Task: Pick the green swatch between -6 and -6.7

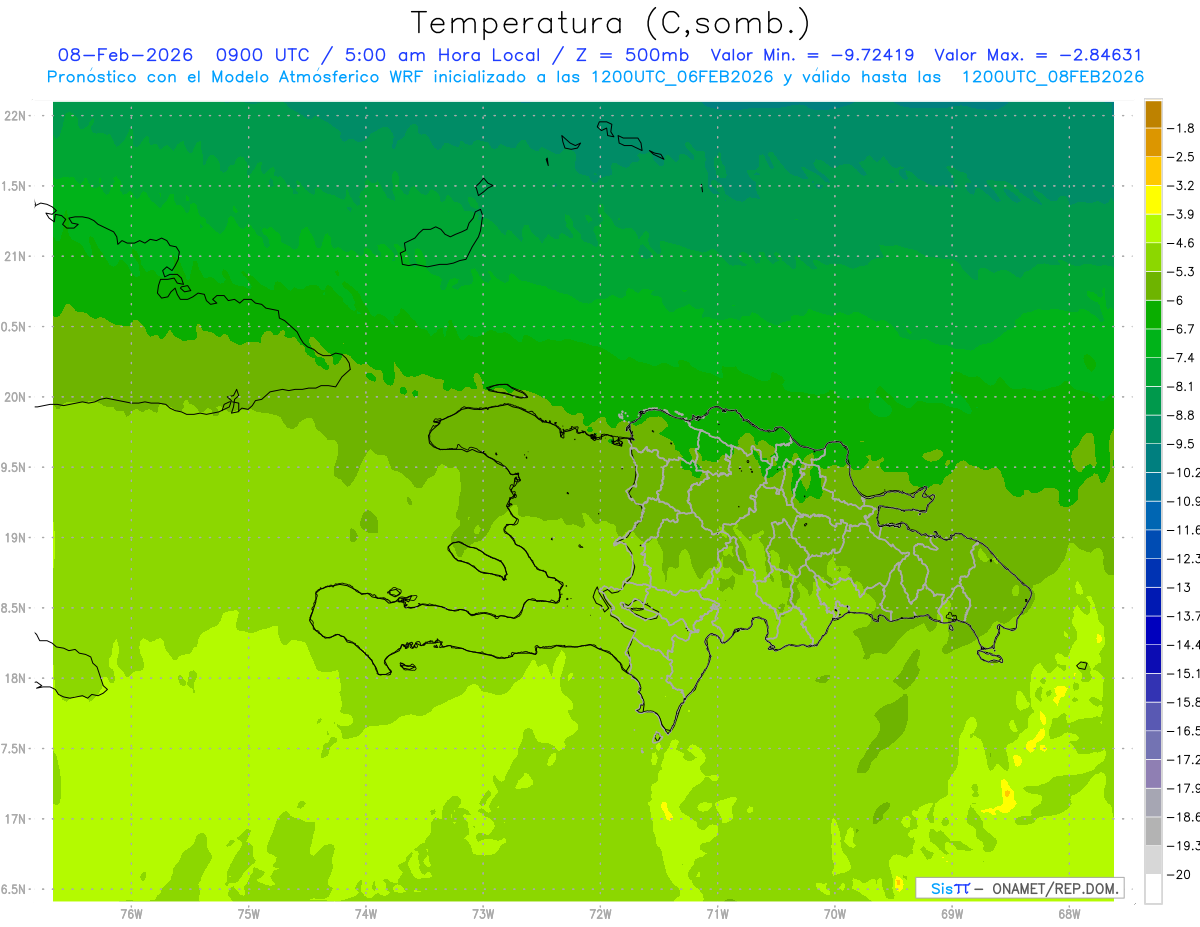Action: click(x=1153, y=315)
